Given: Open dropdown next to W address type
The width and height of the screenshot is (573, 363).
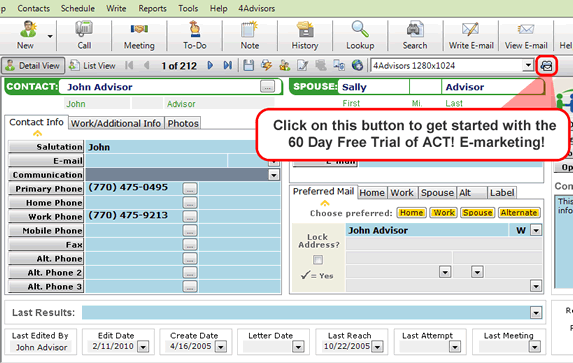Looking at the screenshot, I should pyautogui.click(x=536, y=231).
